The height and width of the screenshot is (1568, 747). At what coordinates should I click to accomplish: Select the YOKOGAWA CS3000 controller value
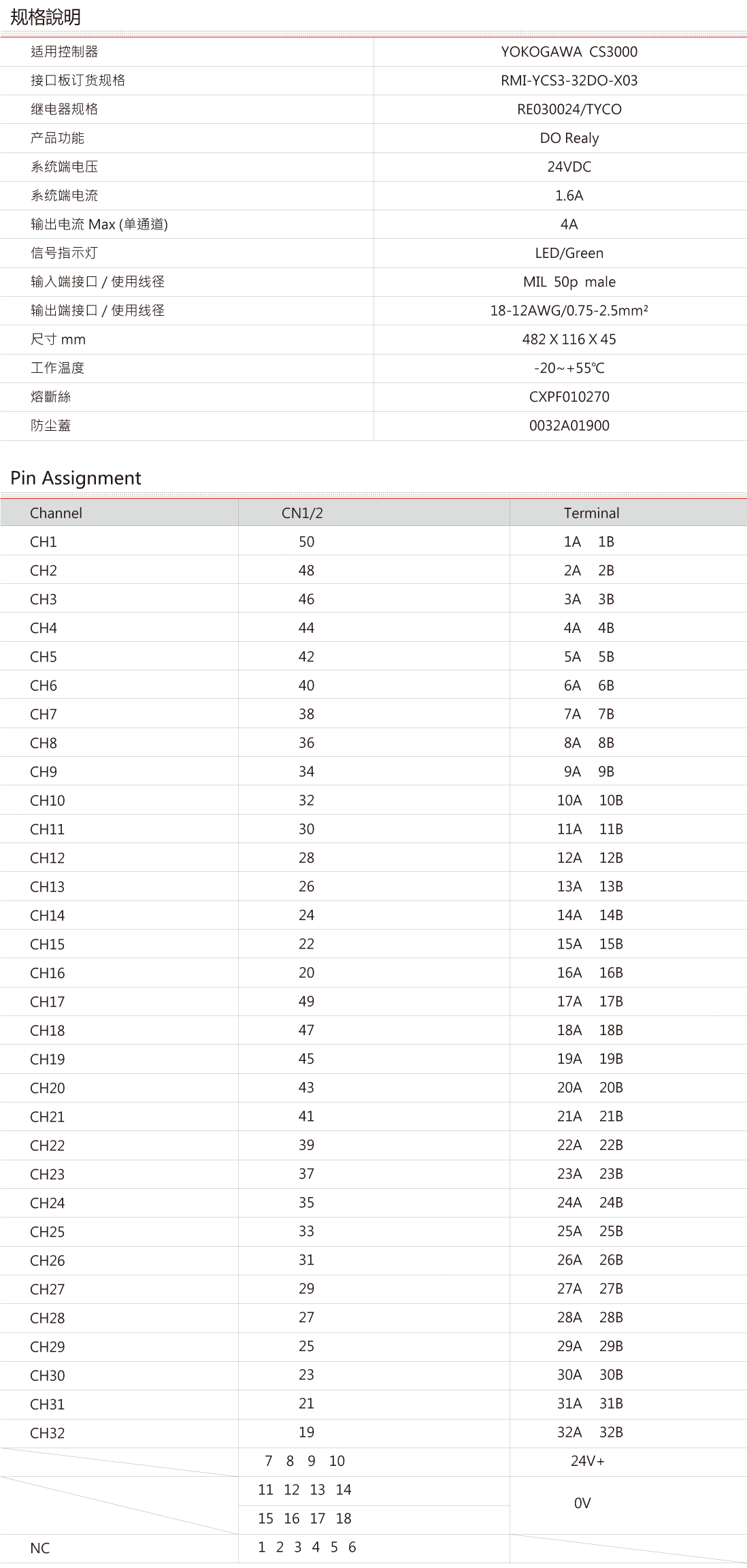point(569,52)
